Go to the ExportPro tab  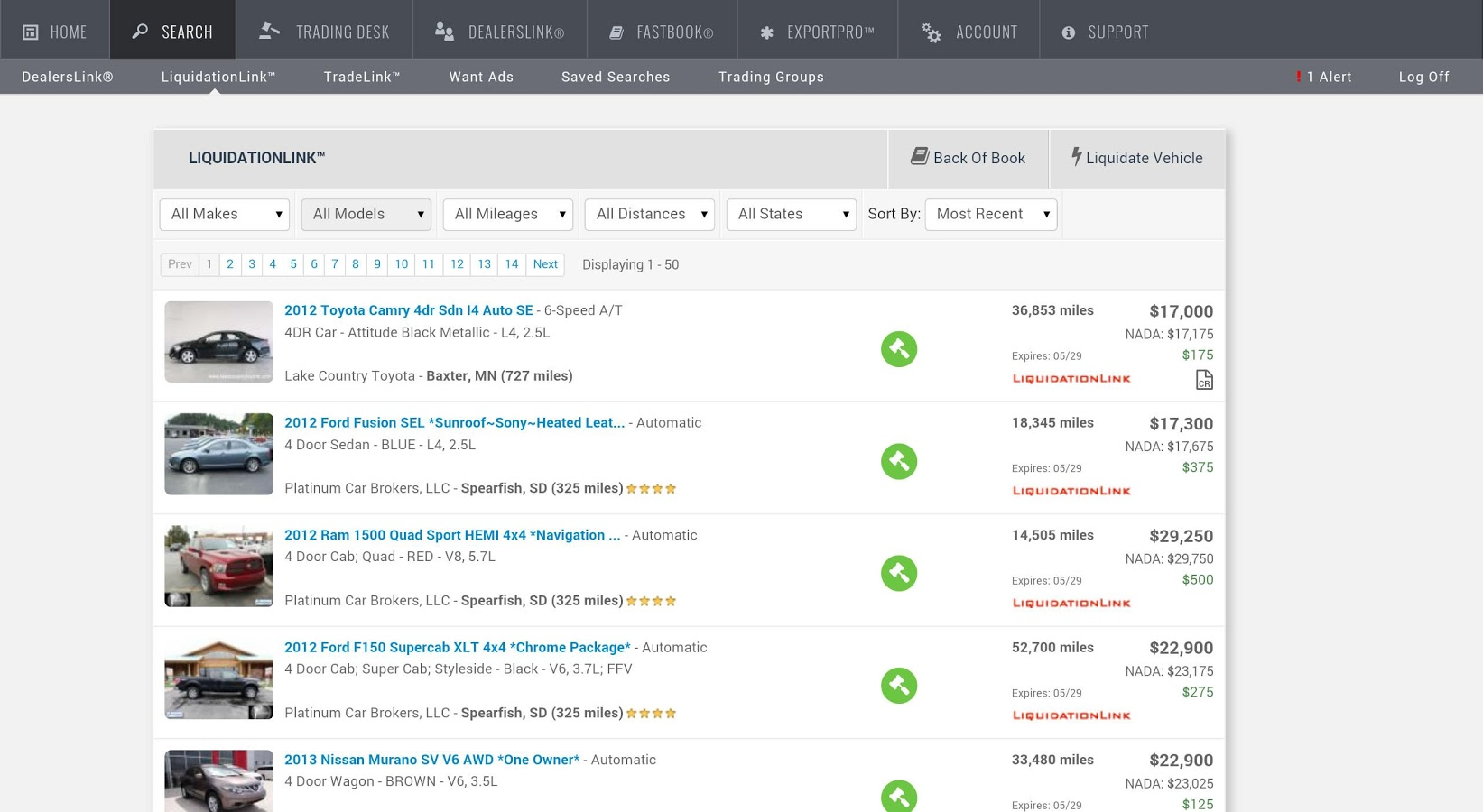(818, 30)
